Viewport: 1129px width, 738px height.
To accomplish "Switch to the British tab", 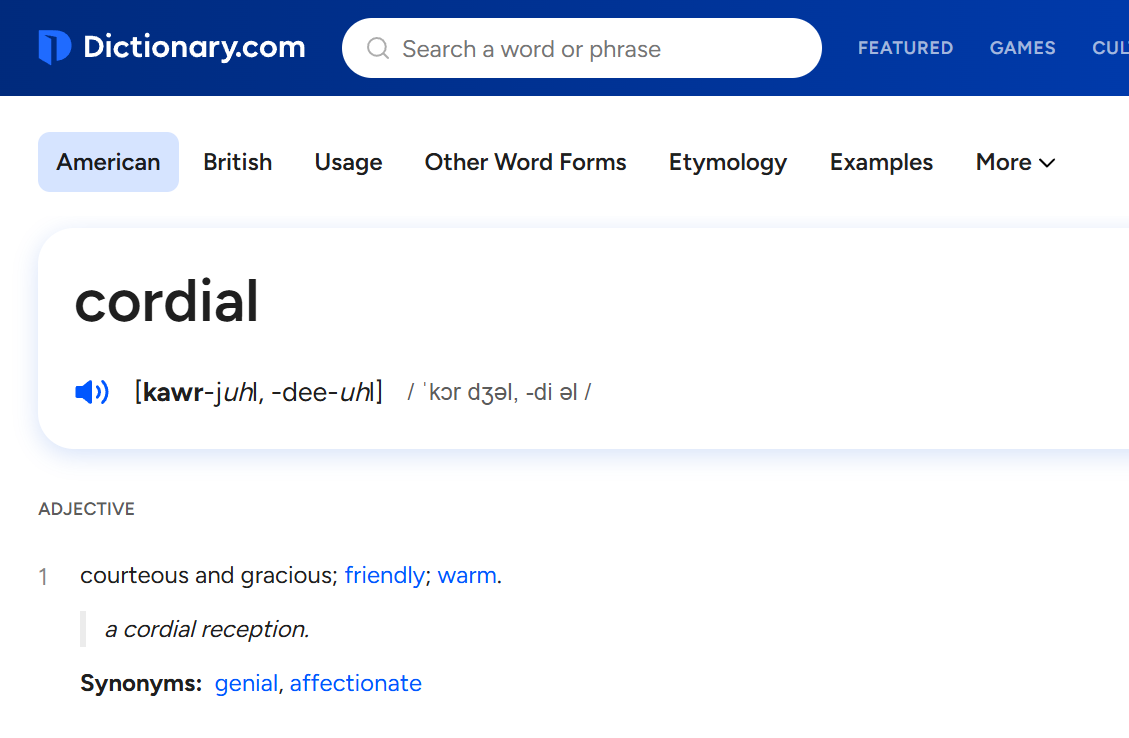I will (x=237, y=162).
